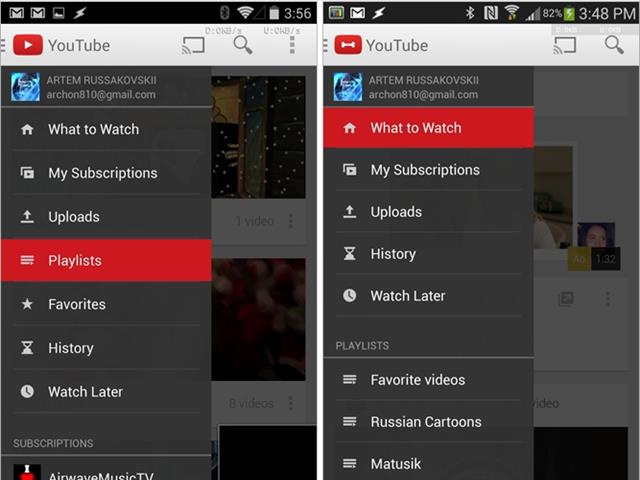Open options dots next to 1 video

[x=291, y=221]
